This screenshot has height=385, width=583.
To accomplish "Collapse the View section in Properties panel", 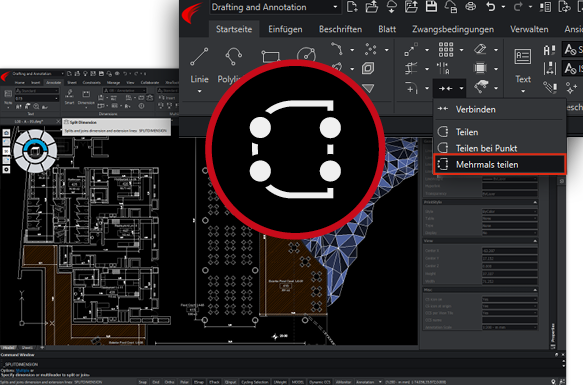I will pos(535,241).
